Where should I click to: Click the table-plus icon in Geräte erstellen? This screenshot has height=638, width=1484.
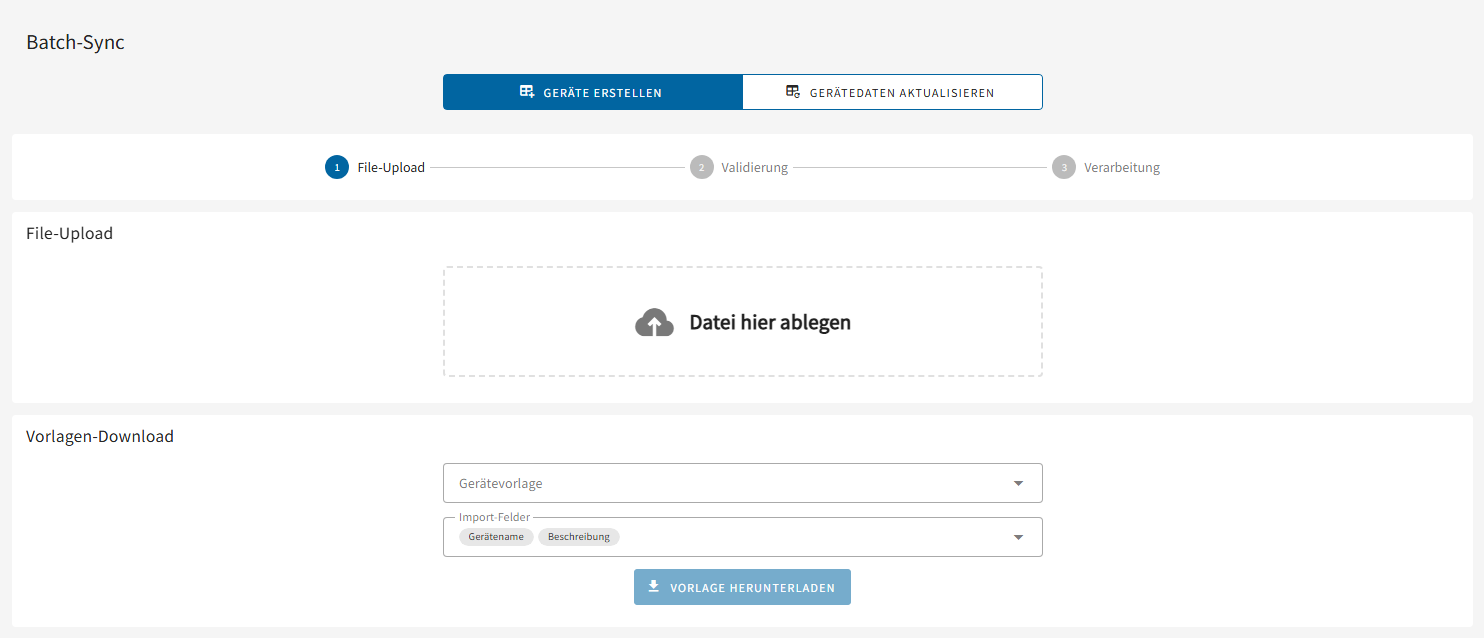527,92
